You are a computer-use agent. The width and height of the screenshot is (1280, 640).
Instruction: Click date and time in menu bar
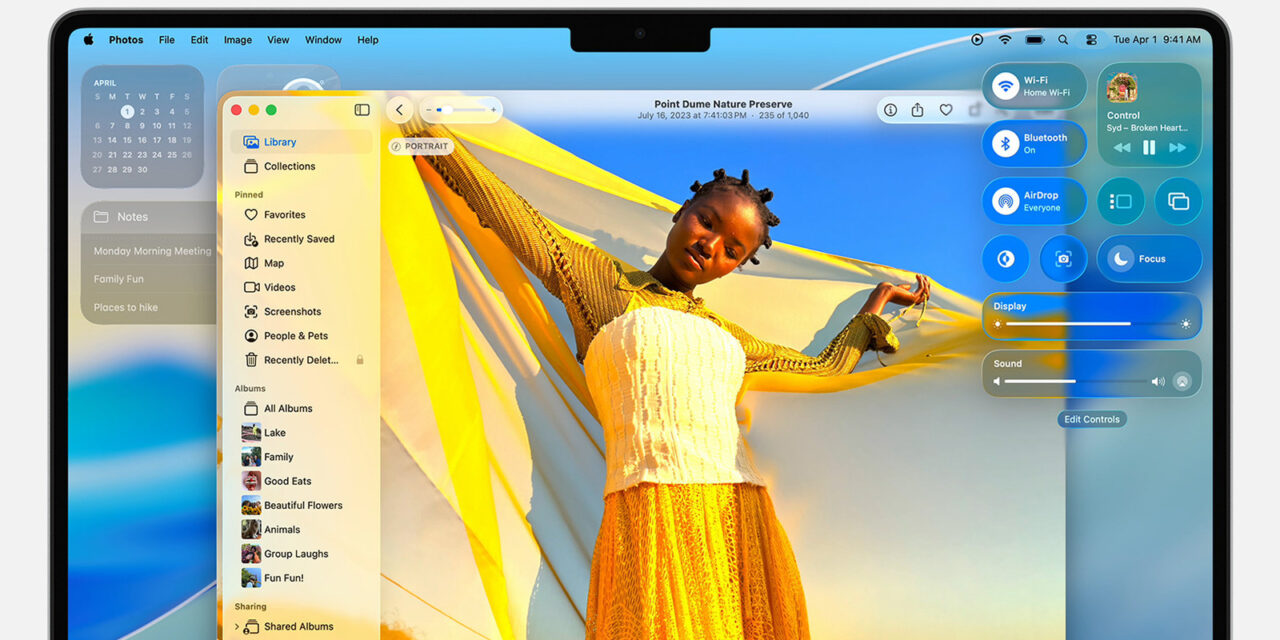(x=1157, y=40)
